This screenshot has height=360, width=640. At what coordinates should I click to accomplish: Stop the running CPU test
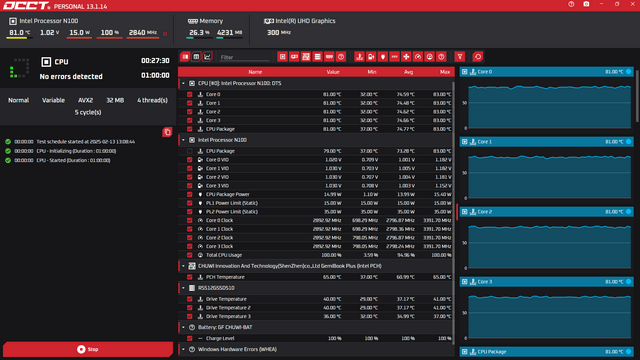pos(88,349)
